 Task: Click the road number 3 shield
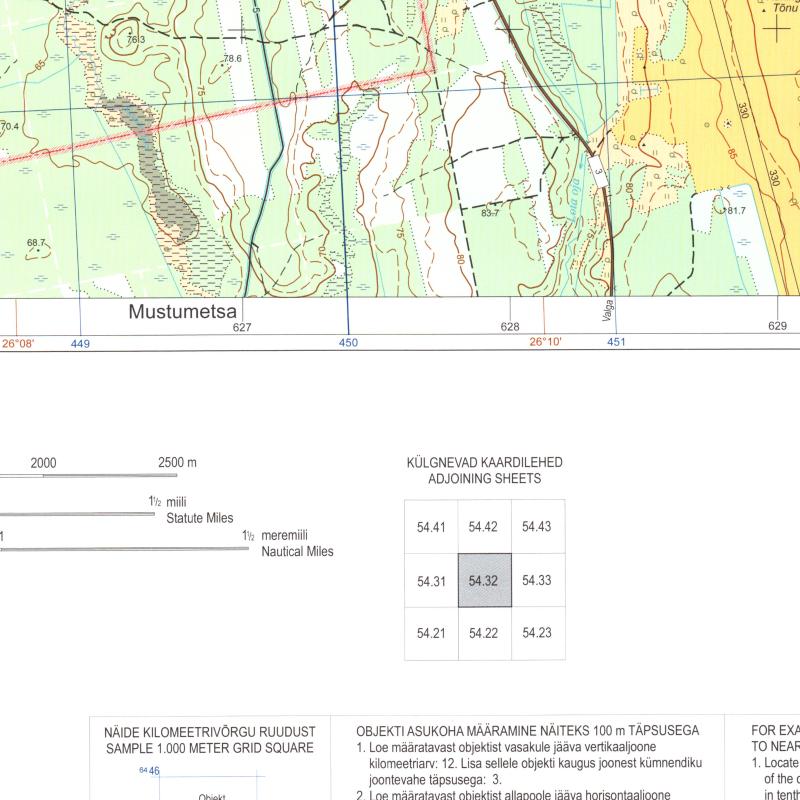[x=597, y=169]
